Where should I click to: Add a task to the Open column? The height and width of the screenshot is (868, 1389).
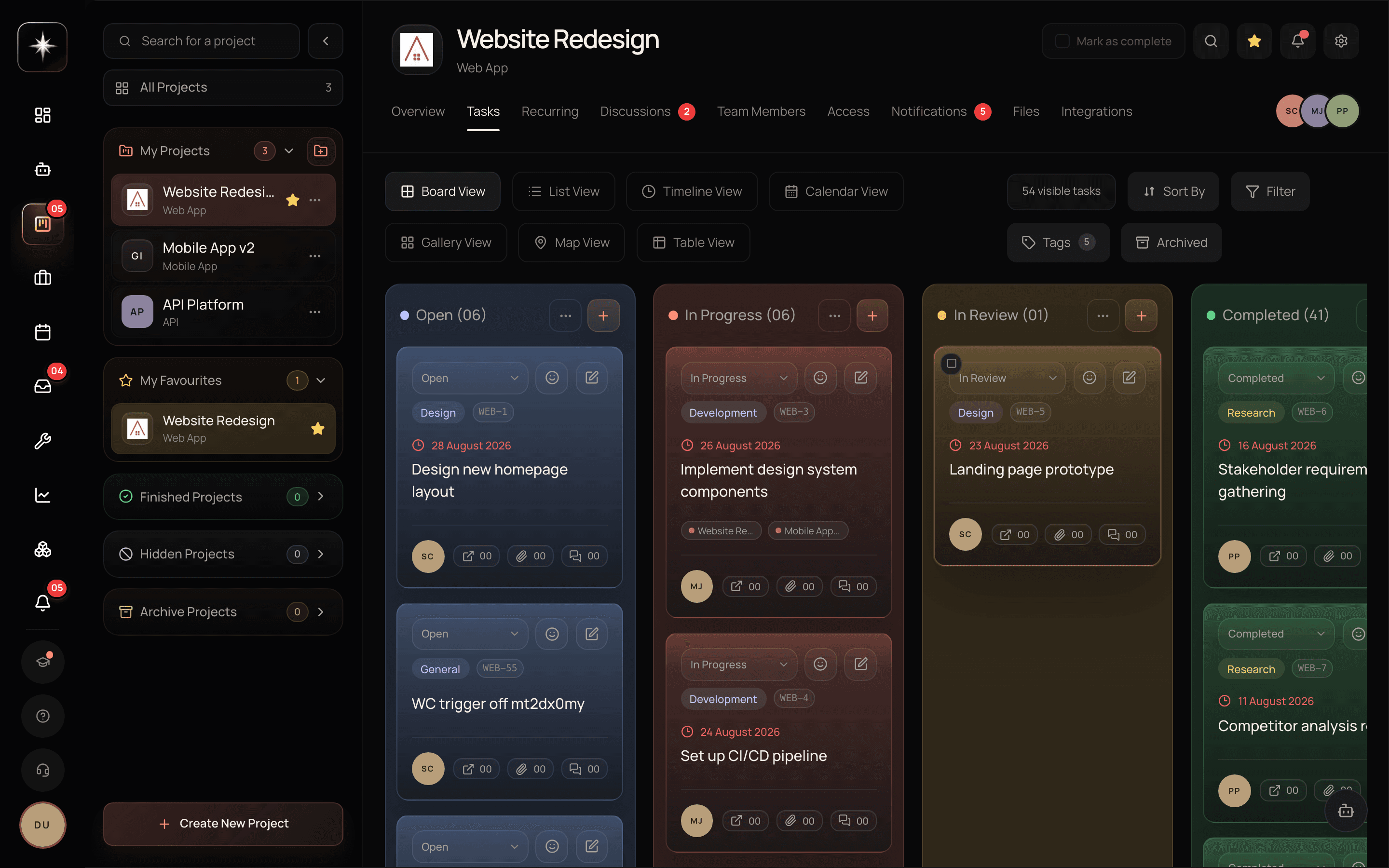click(x=603, y=315)
